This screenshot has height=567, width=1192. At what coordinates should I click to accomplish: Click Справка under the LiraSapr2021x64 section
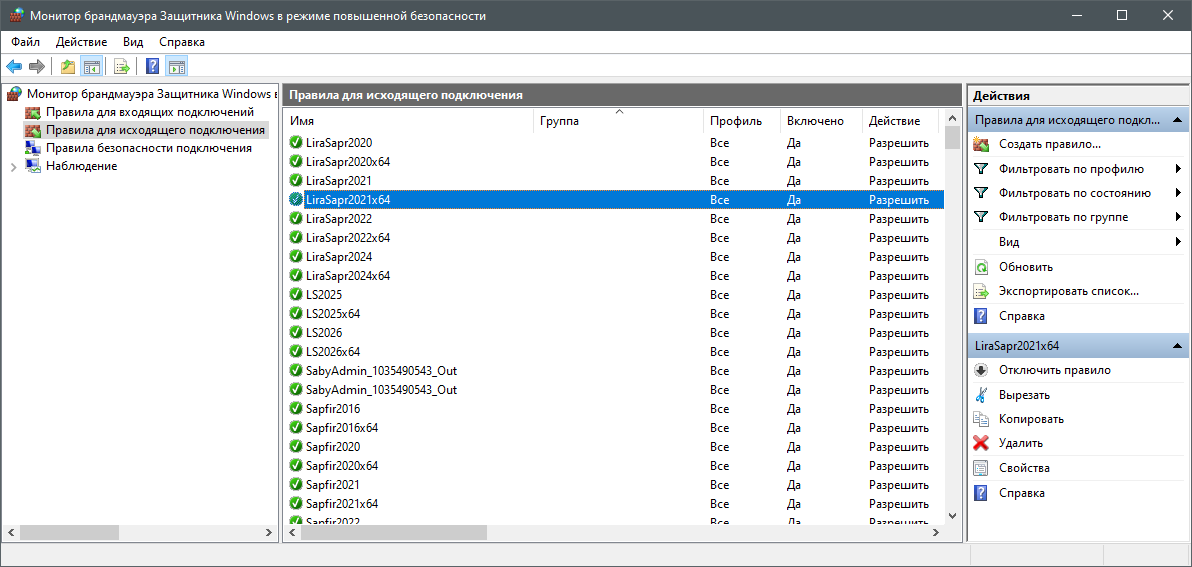point(1022,493)
